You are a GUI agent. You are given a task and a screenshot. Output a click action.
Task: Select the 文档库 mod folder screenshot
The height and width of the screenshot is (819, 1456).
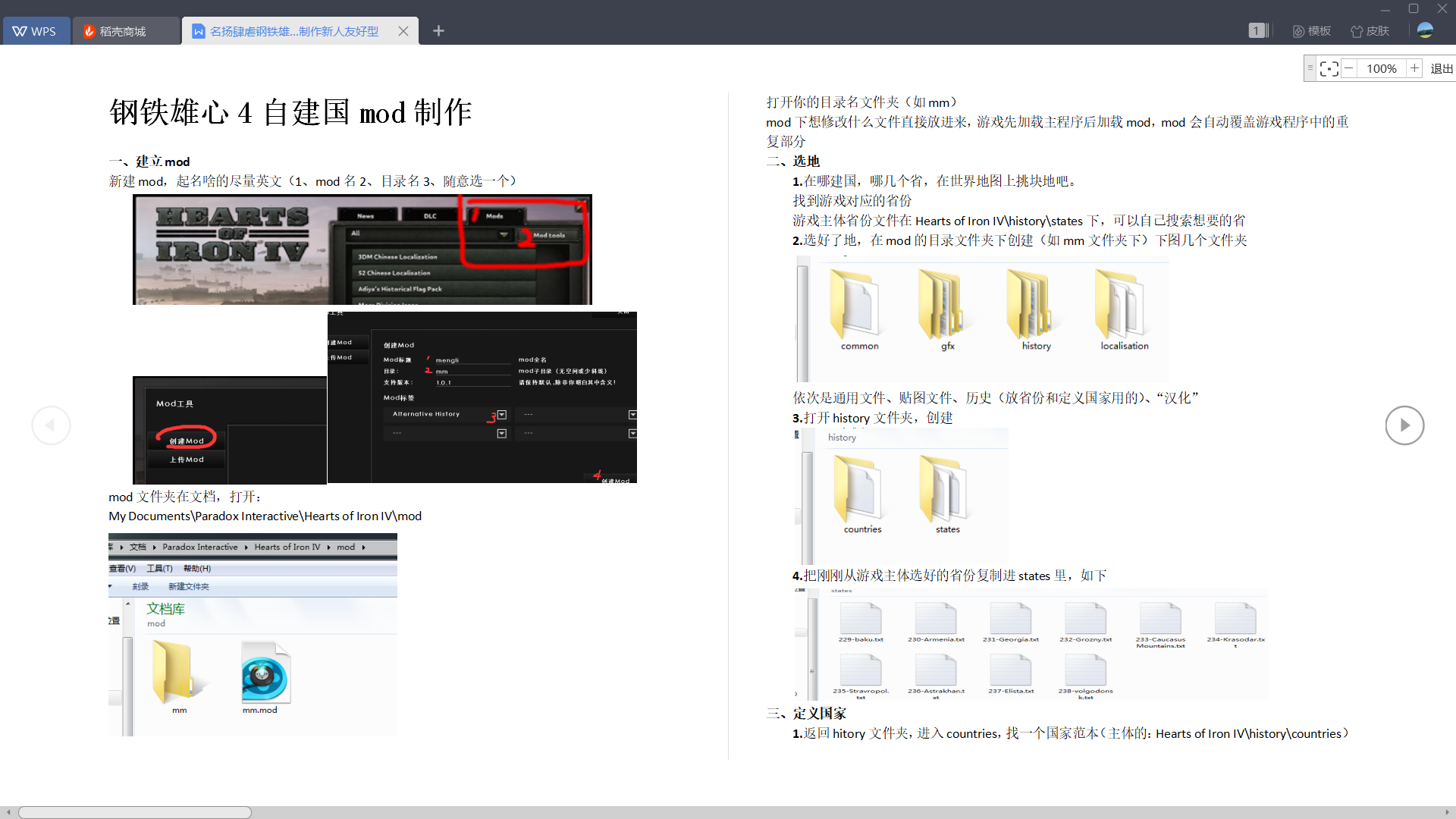click(x=253, y=635)
